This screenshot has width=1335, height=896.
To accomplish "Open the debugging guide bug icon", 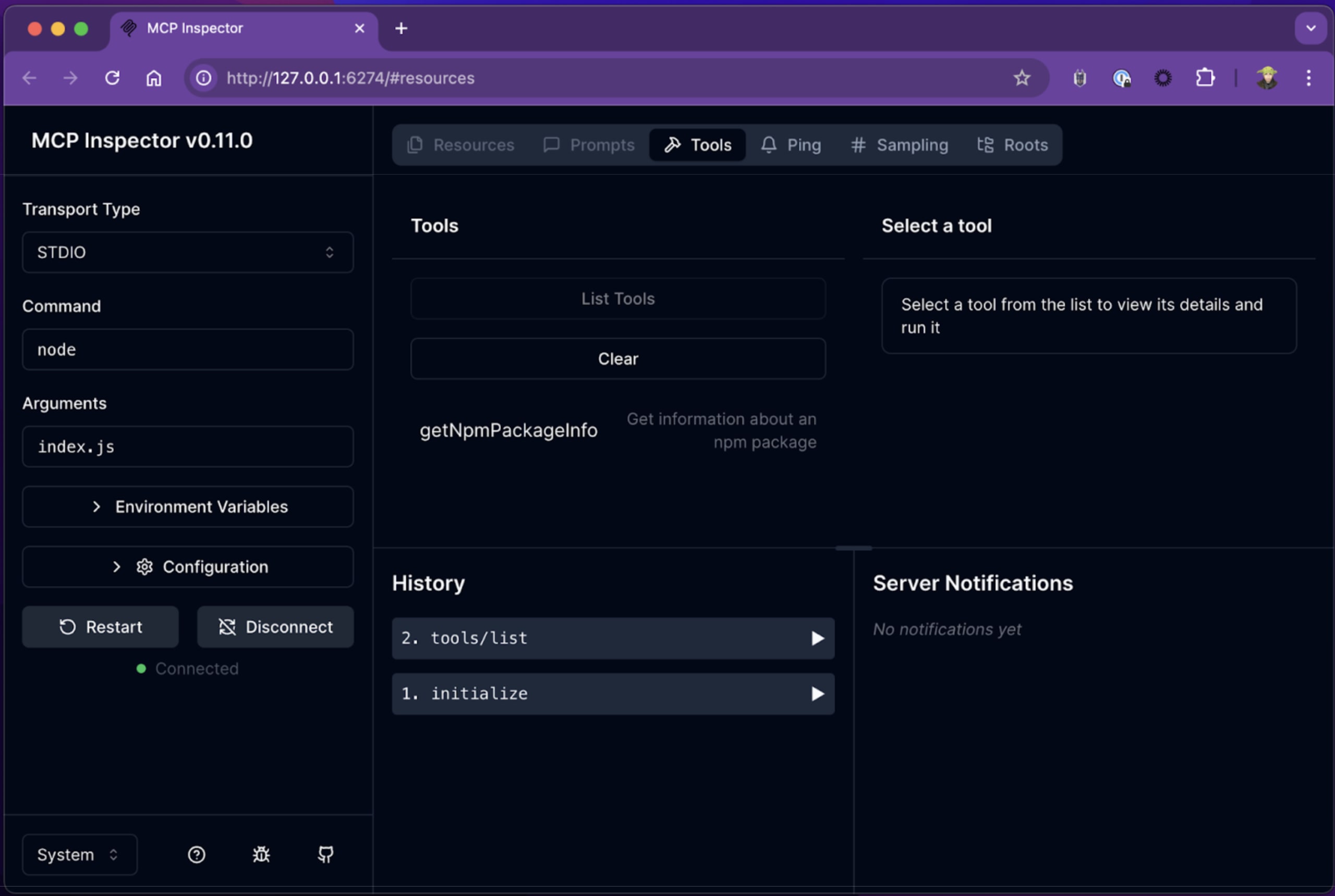I will tap(261, 855).
